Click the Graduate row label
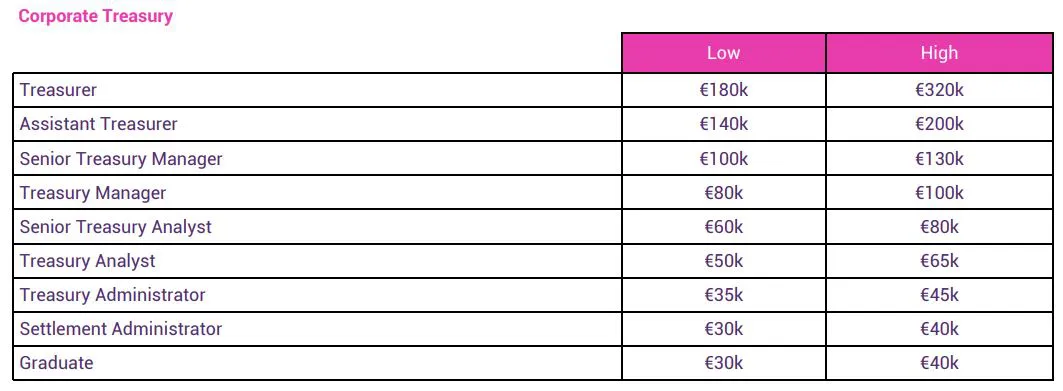Viewport: 1063px width, 391px height. point(56,363)
